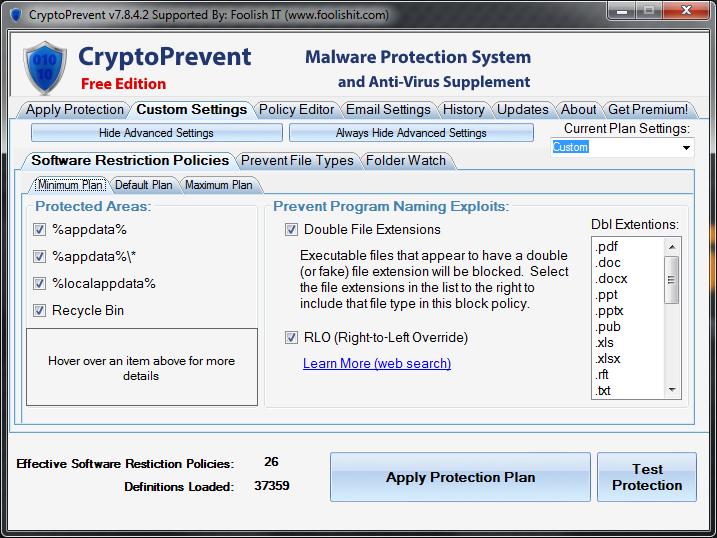Toggle RLO (Right-to-Left Override) checkbox

tap(291, 338)
